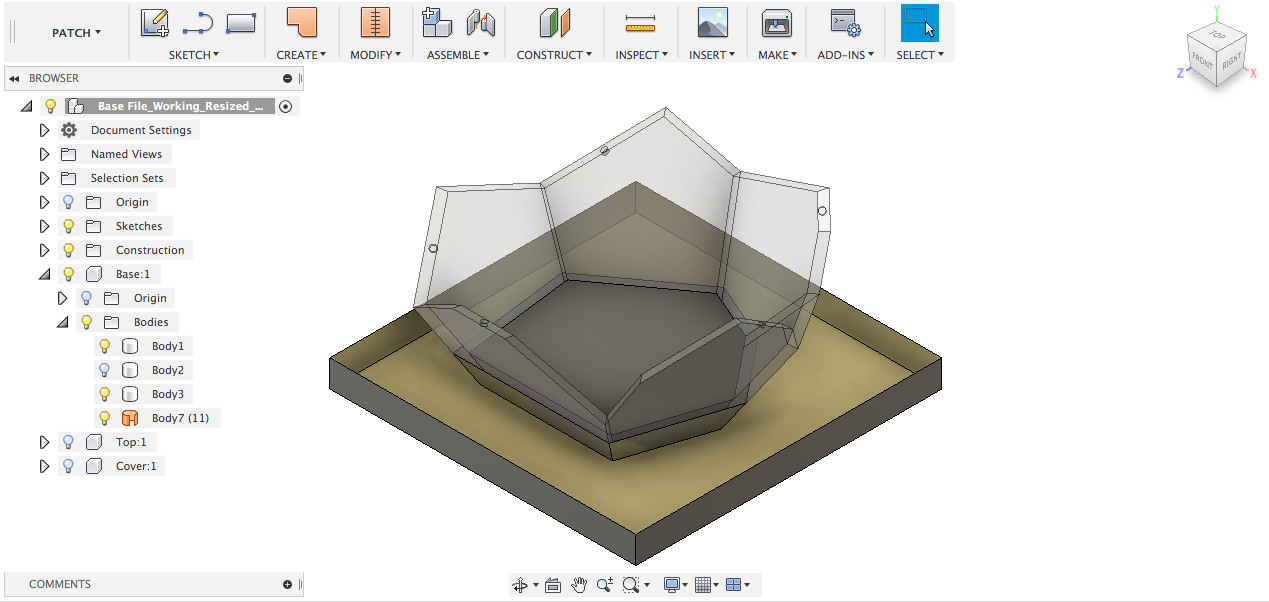The width and height of the screenshot is (1269, 602).
Task: Open the INSERT menu
Action: (712, 55)
